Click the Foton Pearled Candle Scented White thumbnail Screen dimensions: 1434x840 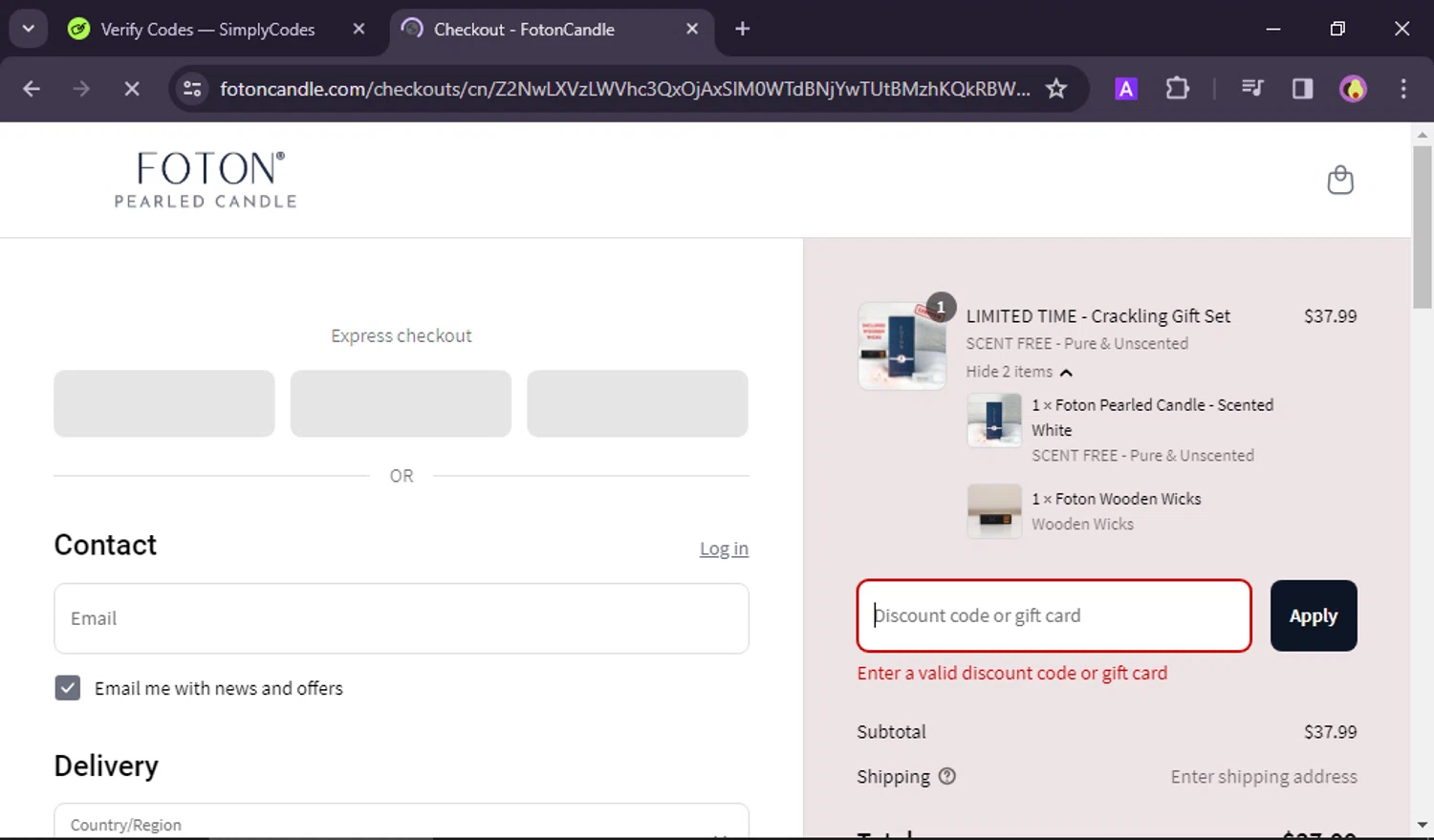[994, 420]
